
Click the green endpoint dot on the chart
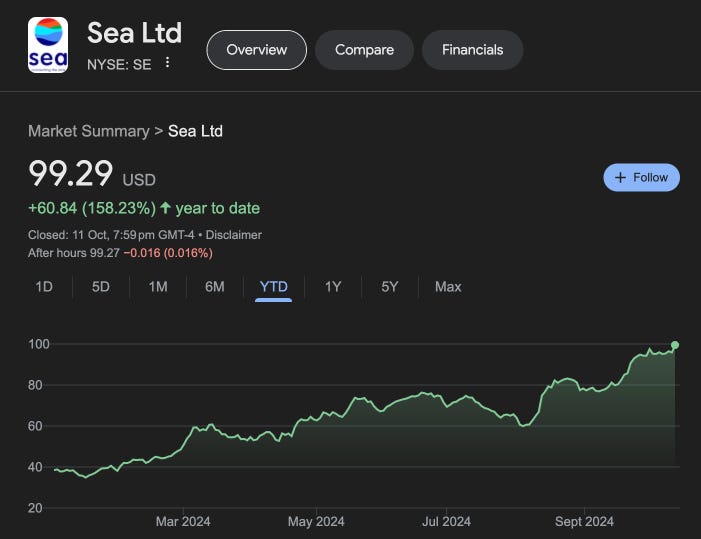(x=675, y=345)
